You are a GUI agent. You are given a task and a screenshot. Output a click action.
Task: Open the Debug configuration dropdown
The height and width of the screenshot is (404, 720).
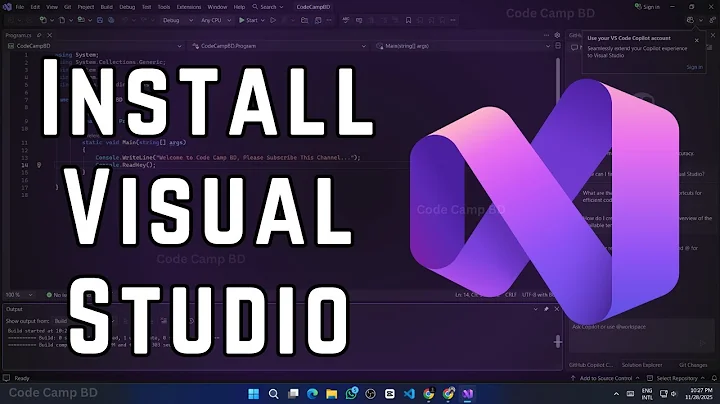tap(178, 20)
